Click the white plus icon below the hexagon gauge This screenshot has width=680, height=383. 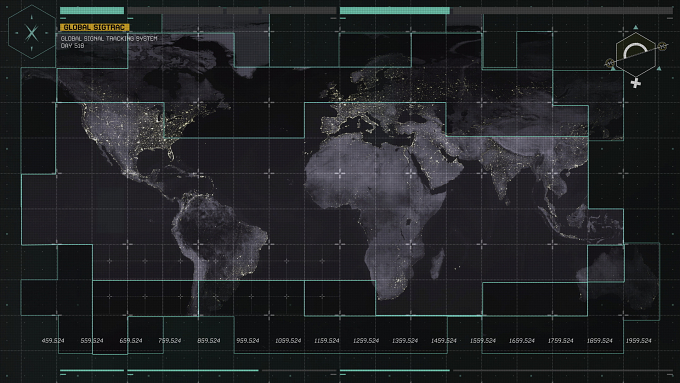[x=636, y=83]
